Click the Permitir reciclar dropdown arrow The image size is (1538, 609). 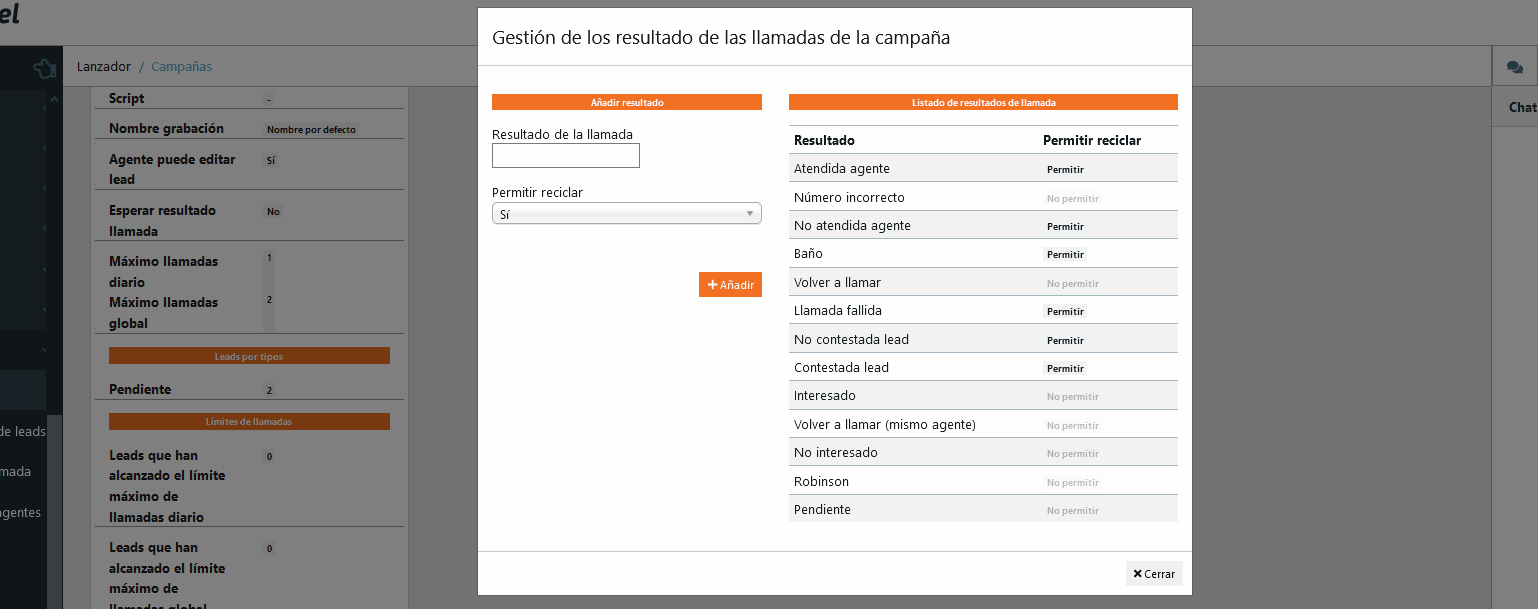click(x=749, y=214)
